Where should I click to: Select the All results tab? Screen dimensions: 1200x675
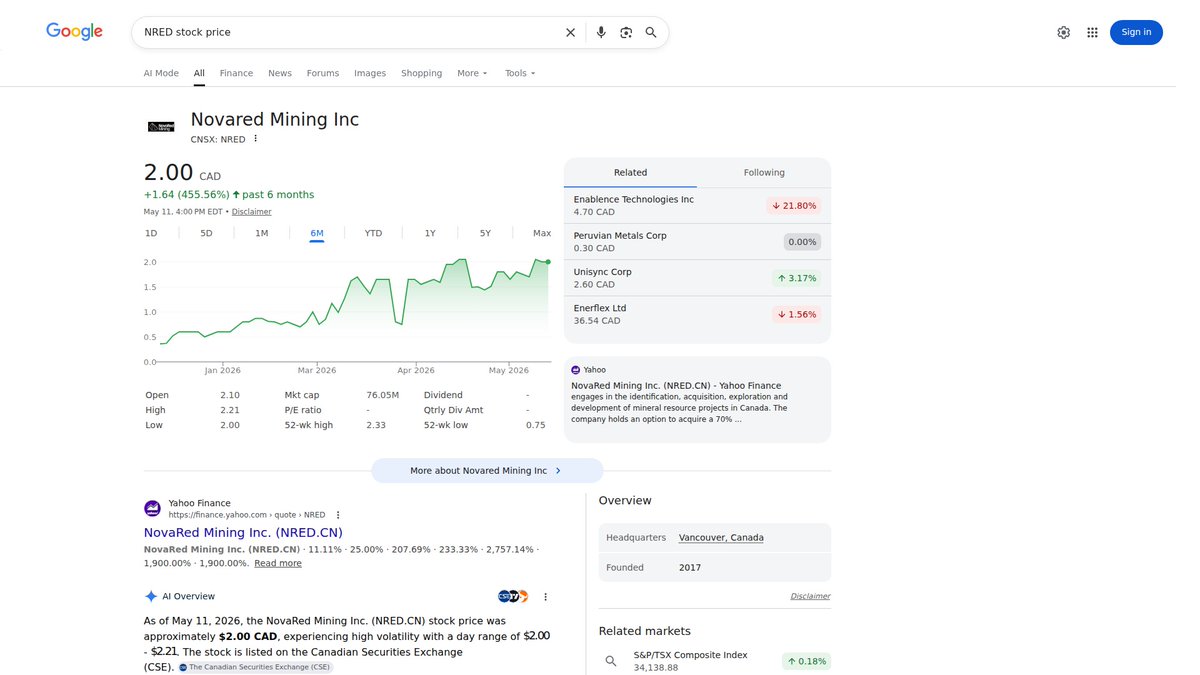pos(199,73)
